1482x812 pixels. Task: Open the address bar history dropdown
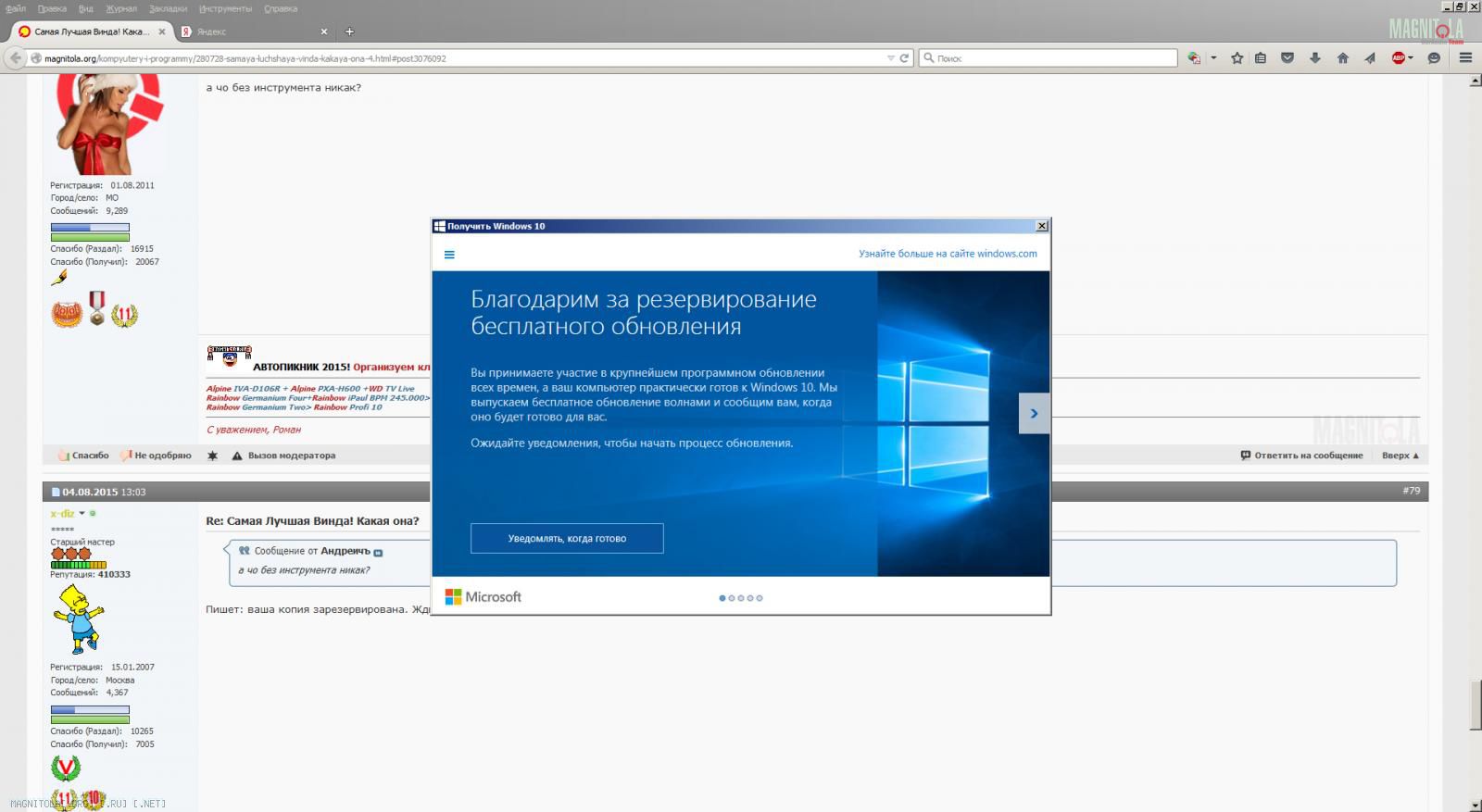[891, 58]
